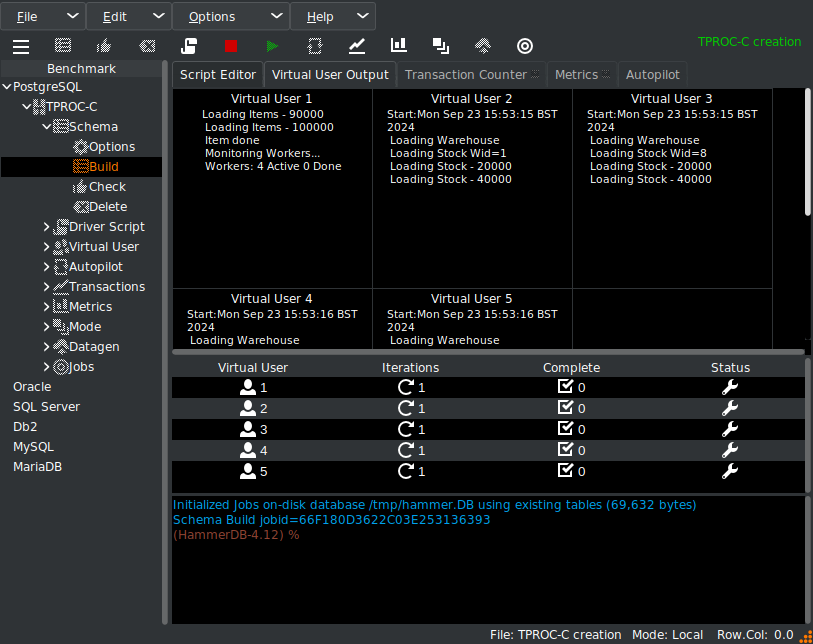Switch to the Transaction Counter tab
The height and width of the screenshot is (644, 813).
pyautogui.click(x=472, y=75)
